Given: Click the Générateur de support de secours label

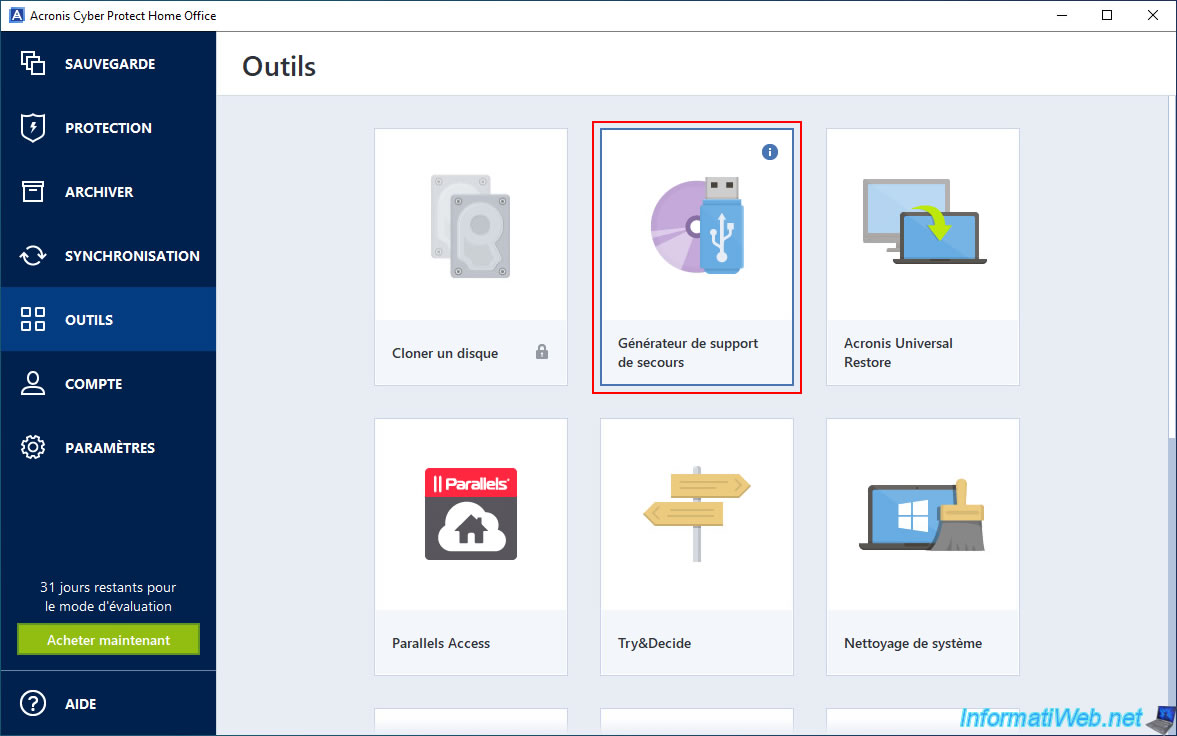Looking at the screenshot, I should (x=688, y=353).
